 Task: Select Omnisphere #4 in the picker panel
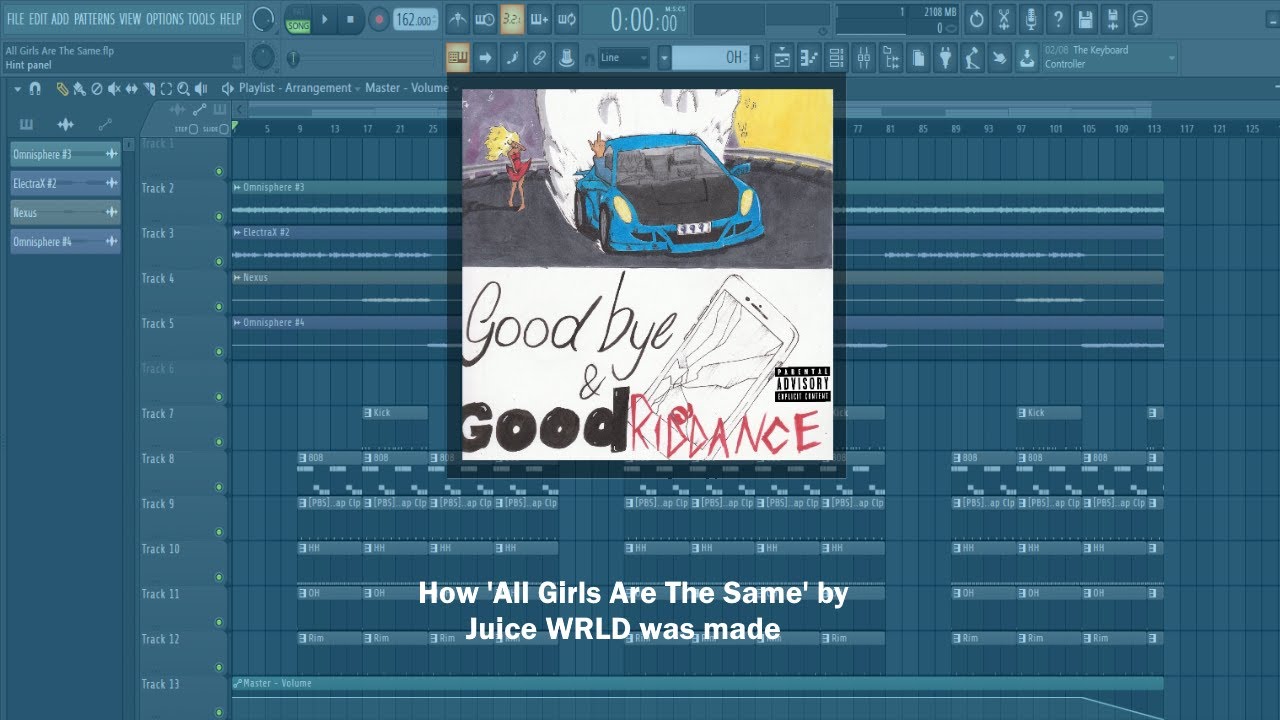(x=65, y=242)
